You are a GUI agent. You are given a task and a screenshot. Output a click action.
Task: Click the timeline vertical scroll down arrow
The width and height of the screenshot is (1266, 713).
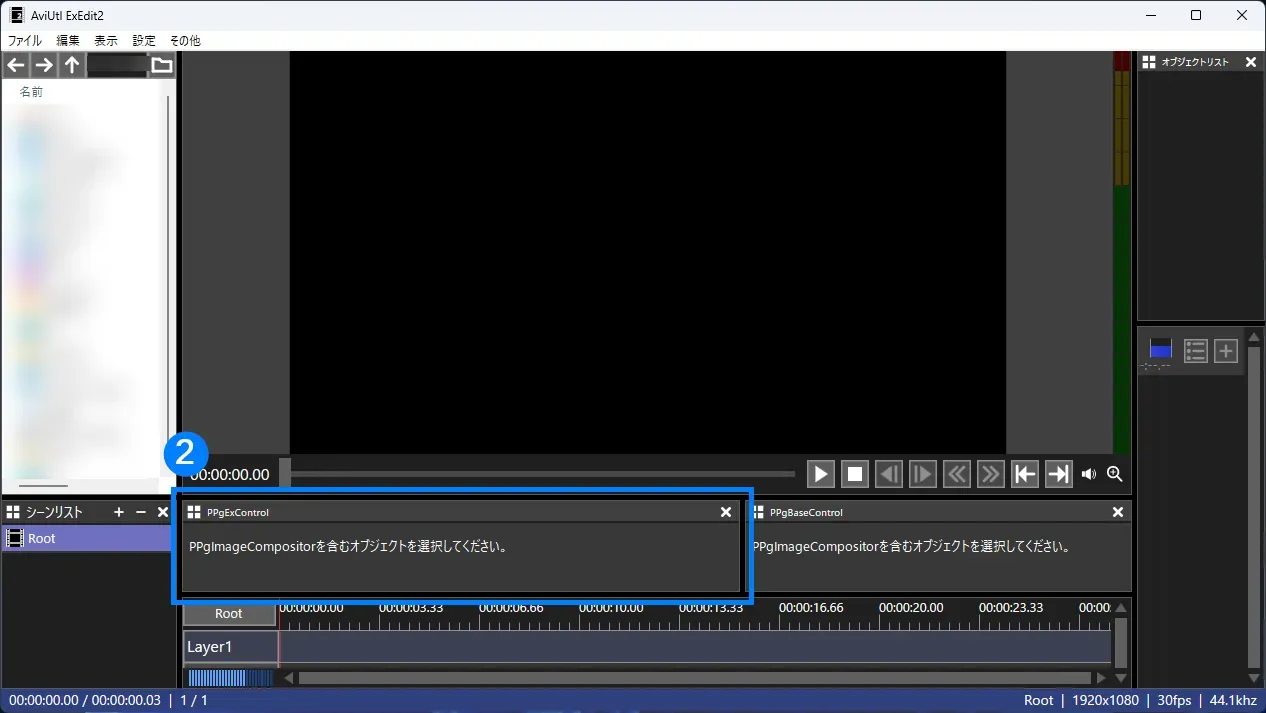pyautogui.click(x=1121, y=678)
